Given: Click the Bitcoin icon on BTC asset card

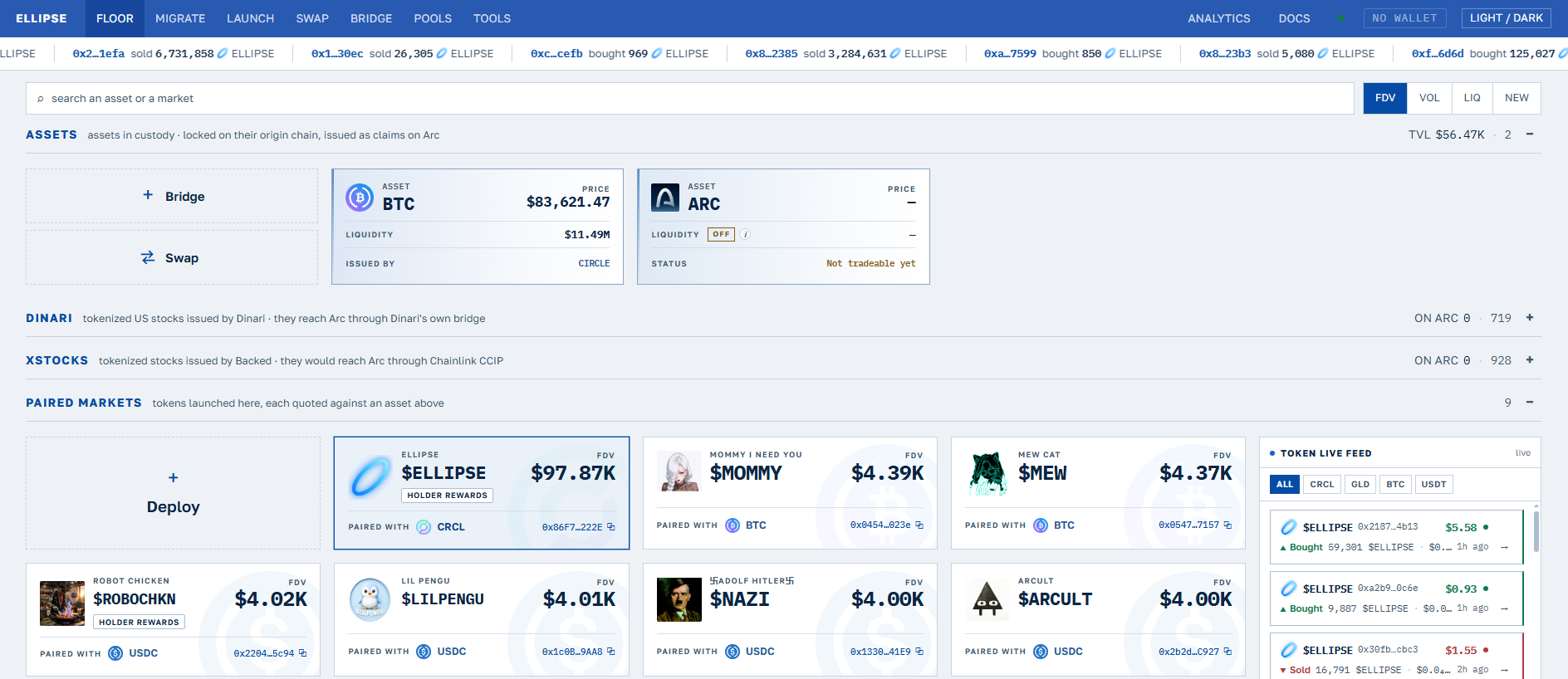Looking at the screenshot, I should pyautogui.click(x=360, y=198).
